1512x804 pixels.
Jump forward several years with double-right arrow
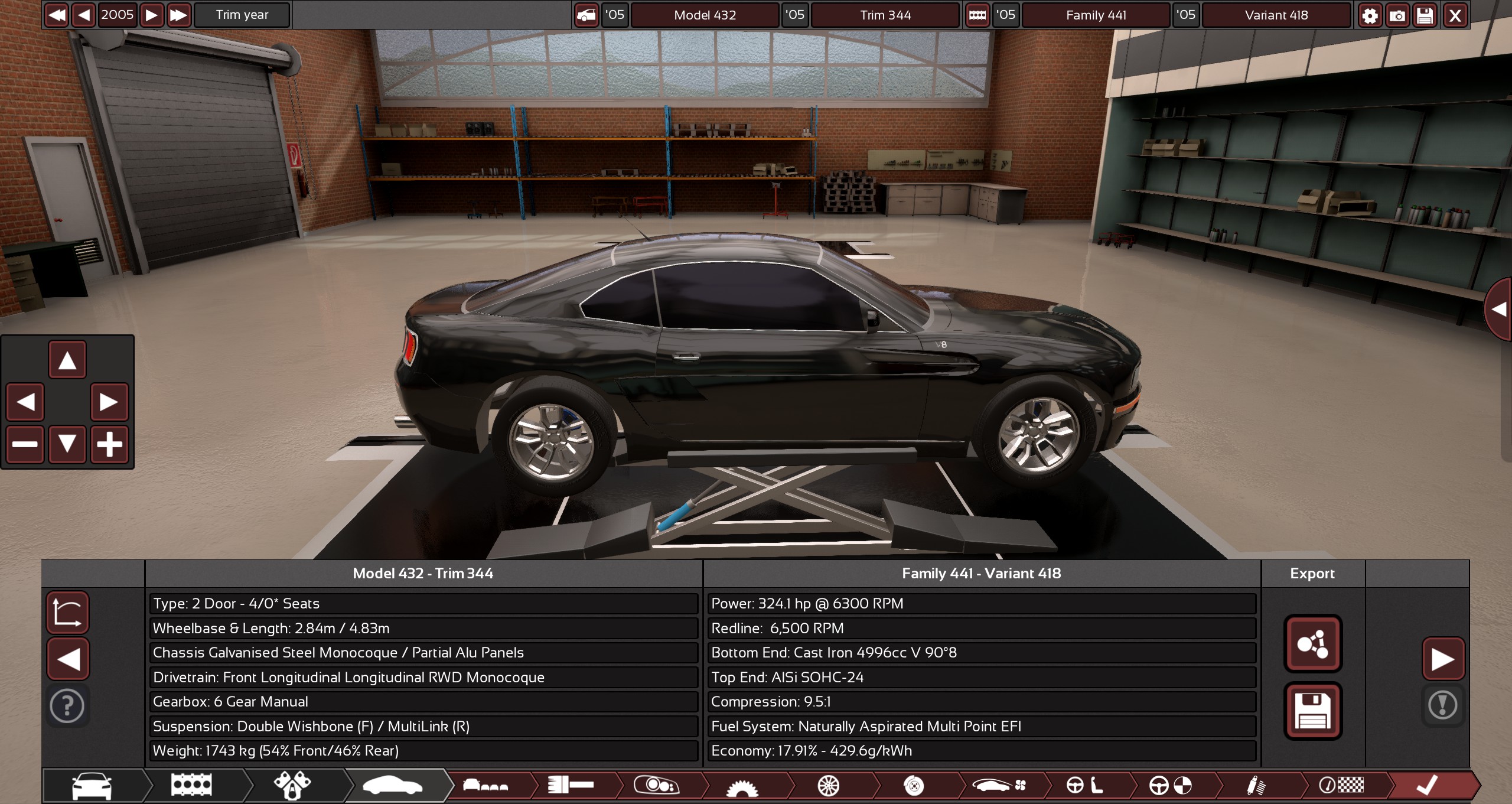click(178, 15)
